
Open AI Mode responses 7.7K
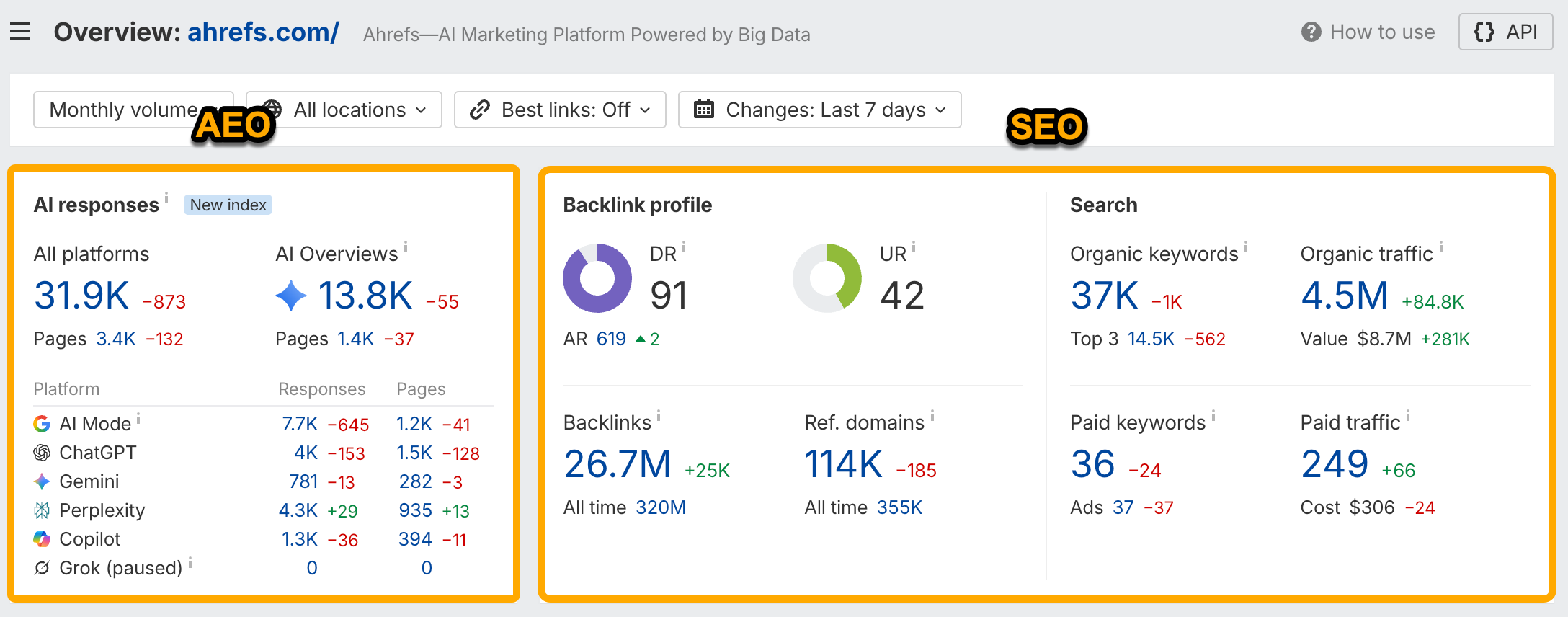(300, 424)
